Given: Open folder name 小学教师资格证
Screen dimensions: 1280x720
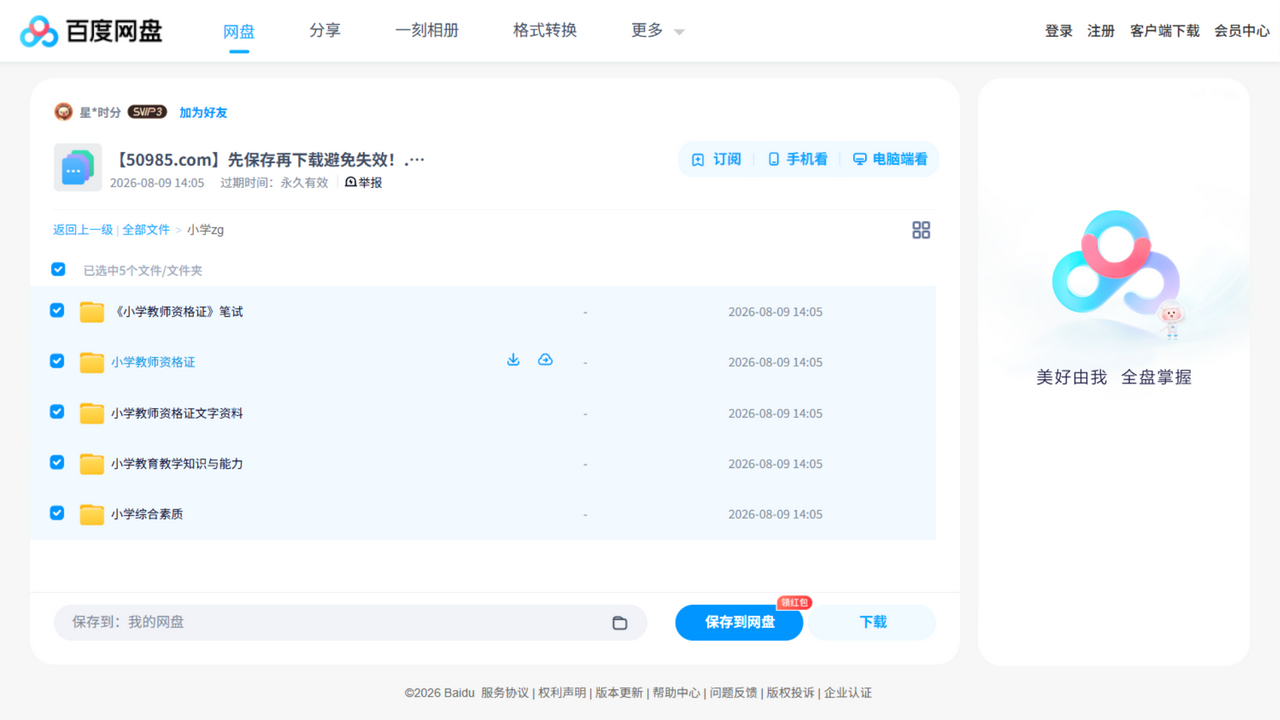Looking at the screenshot, I should click(x=153, y=362).
